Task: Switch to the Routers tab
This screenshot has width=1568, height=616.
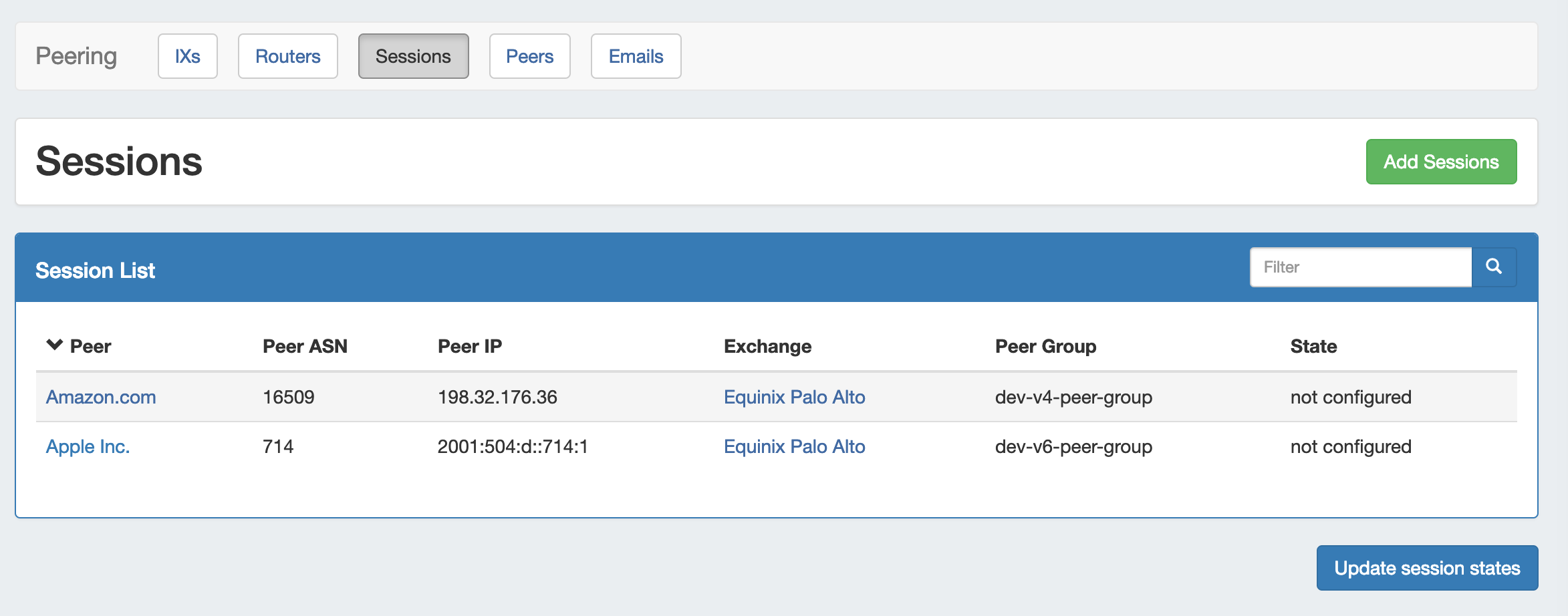Action: pos(288,56)
